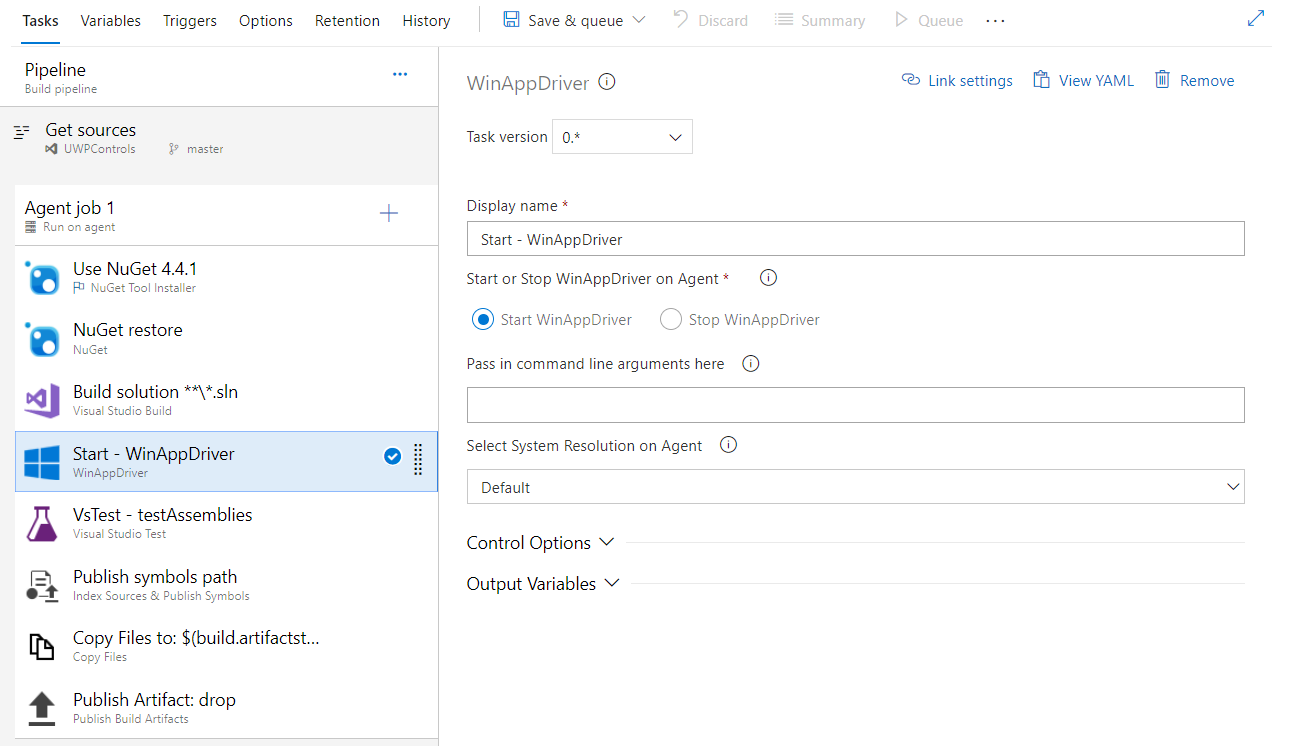Open the Triggers tab
Viewport: 1289px width, 746px height.
pos(190,20)
